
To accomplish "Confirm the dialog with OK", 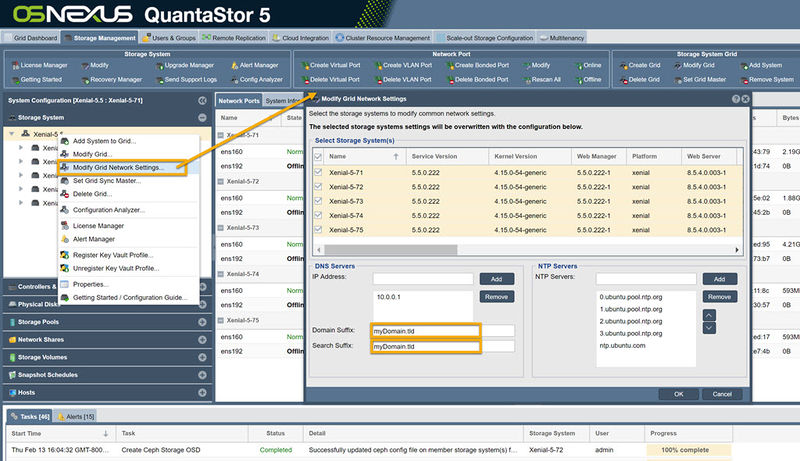I will (678, 394).
